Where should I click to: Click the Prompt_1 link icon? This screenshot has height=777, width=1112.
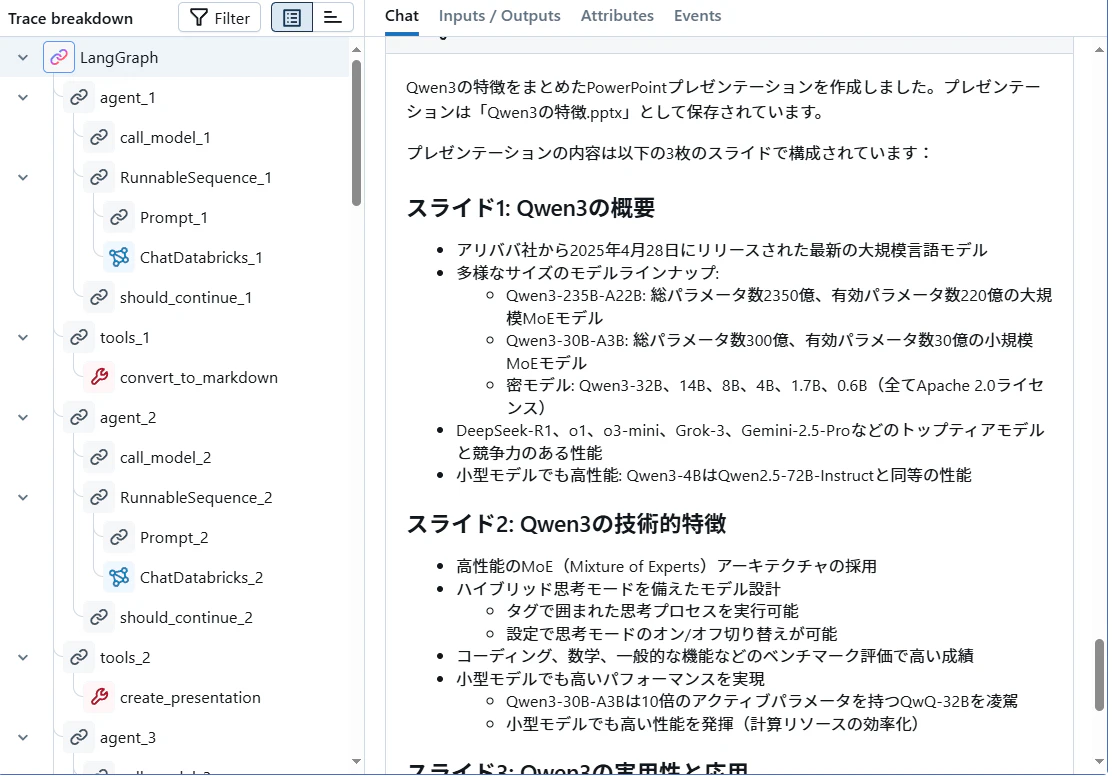[x=118, y=218]
